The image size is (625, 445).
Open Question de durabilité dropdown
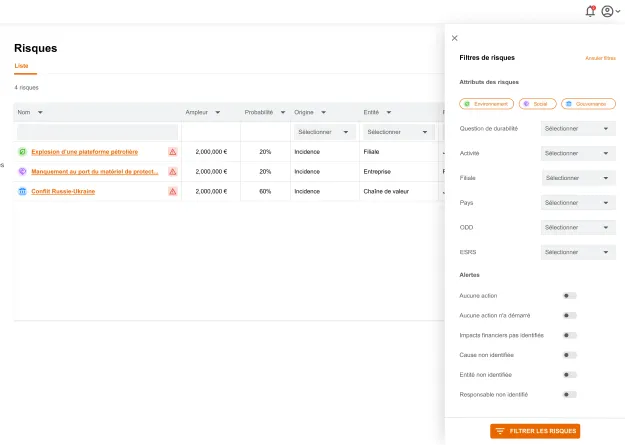578,129
